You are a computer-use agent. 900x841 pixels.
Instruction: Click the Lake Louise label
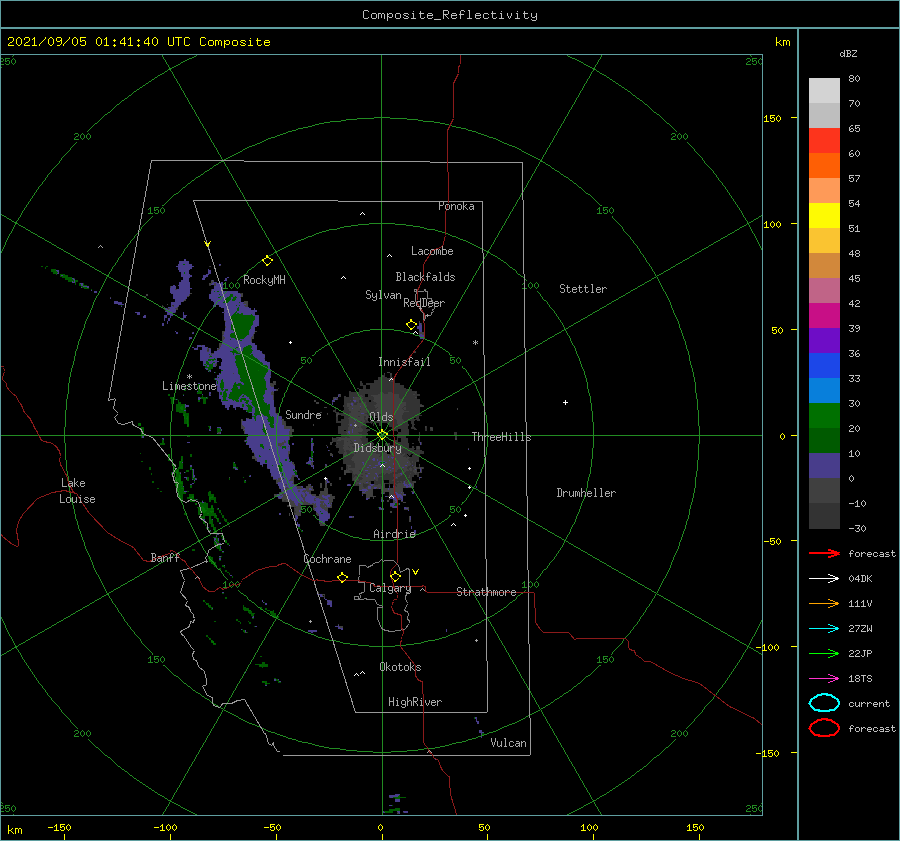click(77, 491)
